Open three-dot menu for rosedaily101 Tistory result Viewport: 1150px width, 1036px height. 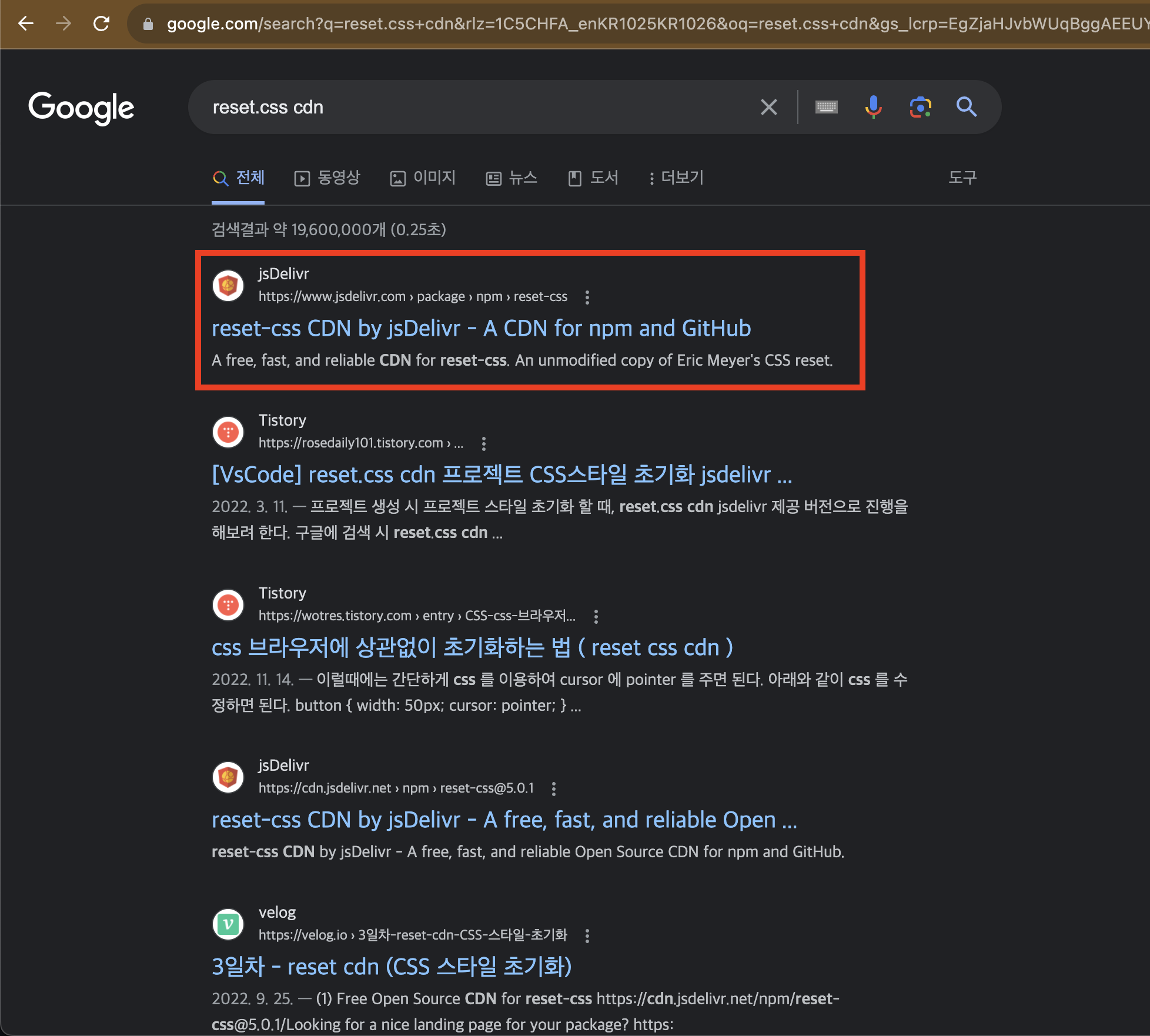[483, 443]
